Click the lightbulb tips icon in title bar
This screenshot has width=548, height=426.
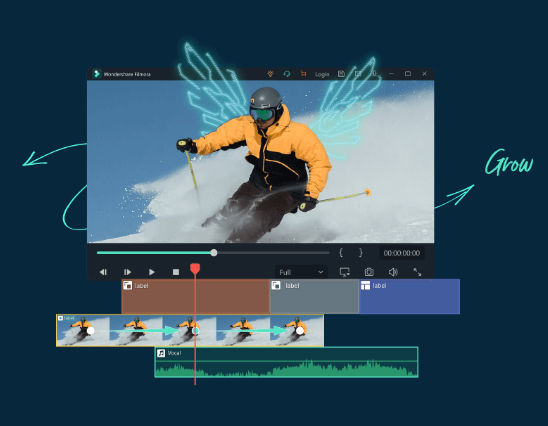[270, 74]
